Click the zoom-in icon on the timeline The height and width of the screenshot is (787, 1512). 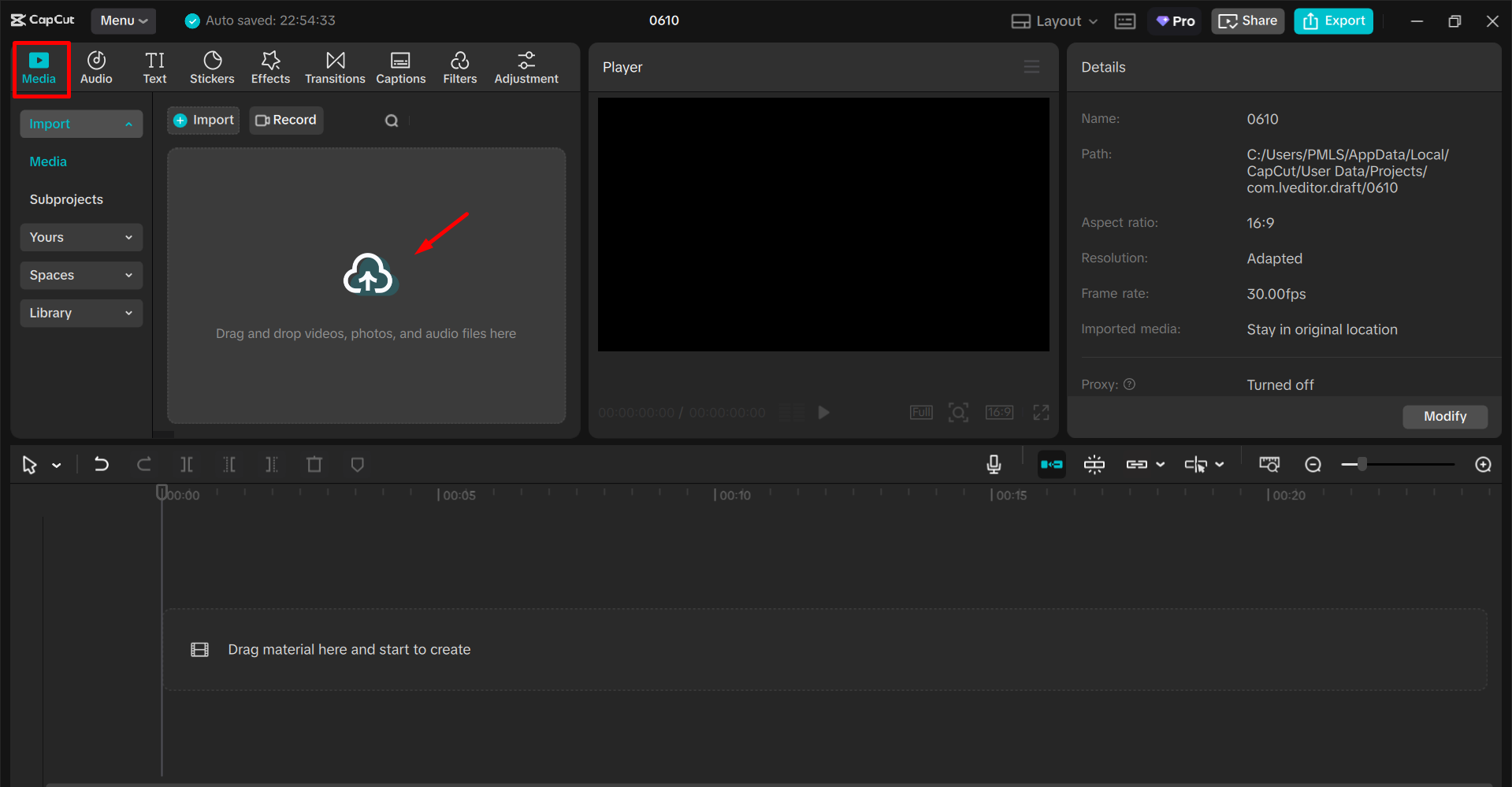pos(1483,464)
